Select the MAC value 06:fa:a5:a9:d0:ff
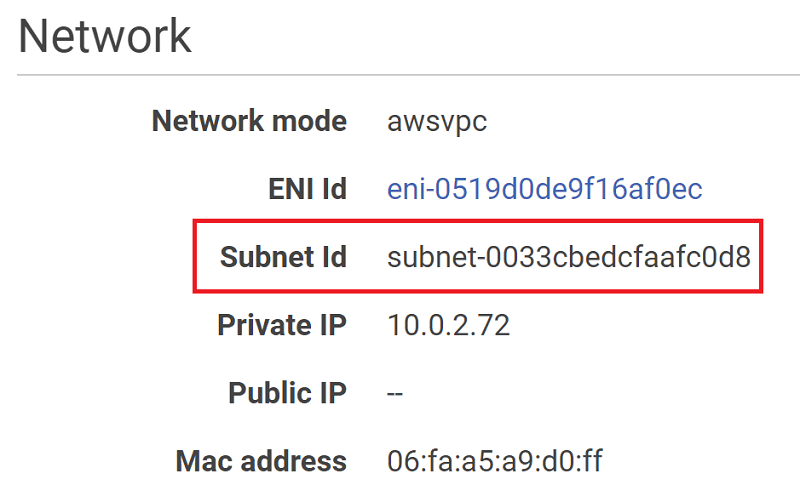 pos(494,461)
